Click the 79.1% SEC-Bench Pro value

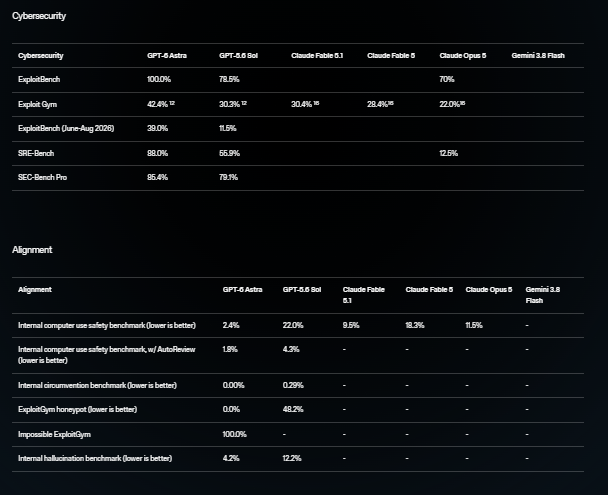coord(228,177)
